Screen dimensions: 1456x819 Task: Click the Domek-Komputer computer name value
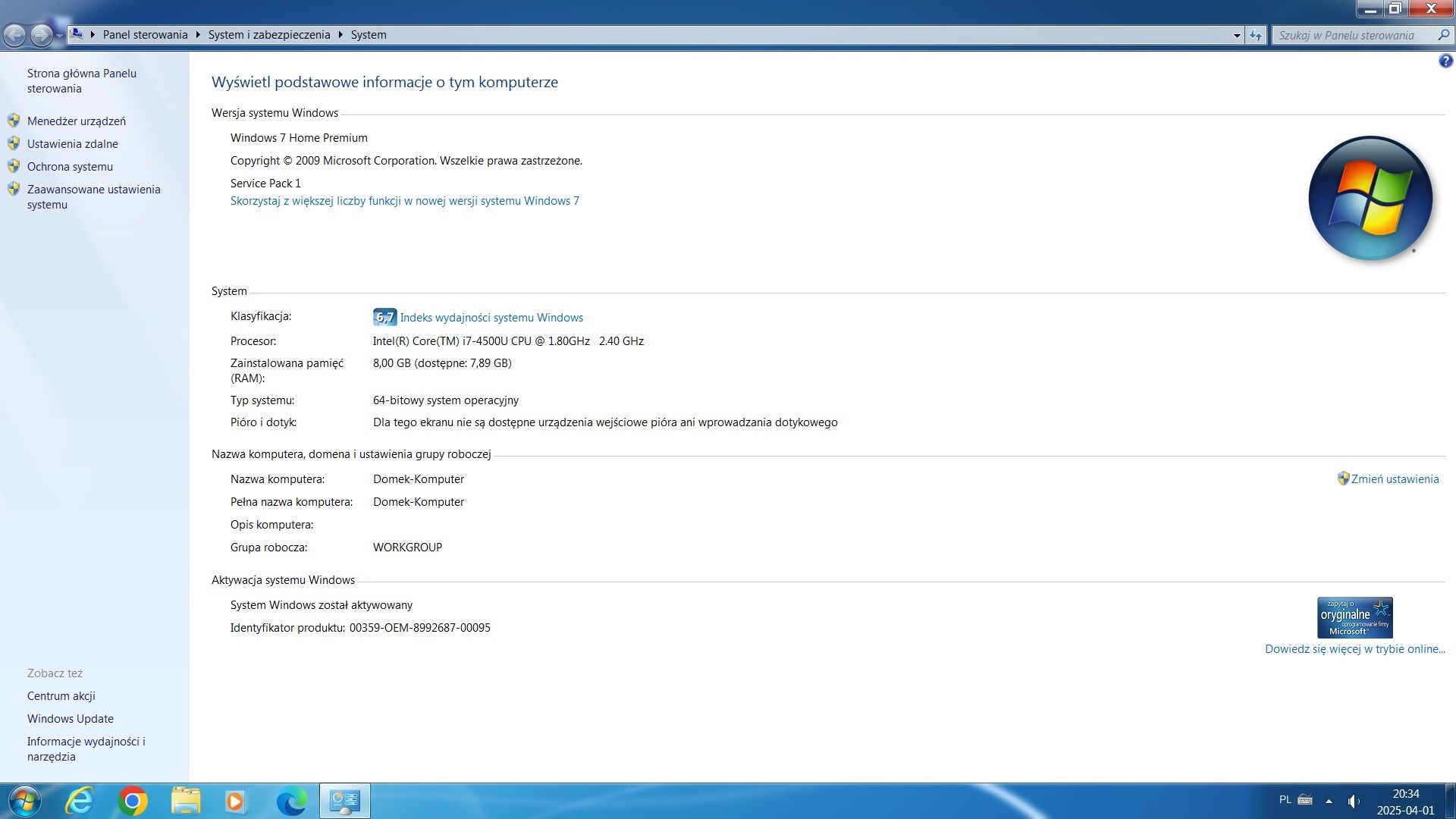pyautogui.click(x=419, y=479)
